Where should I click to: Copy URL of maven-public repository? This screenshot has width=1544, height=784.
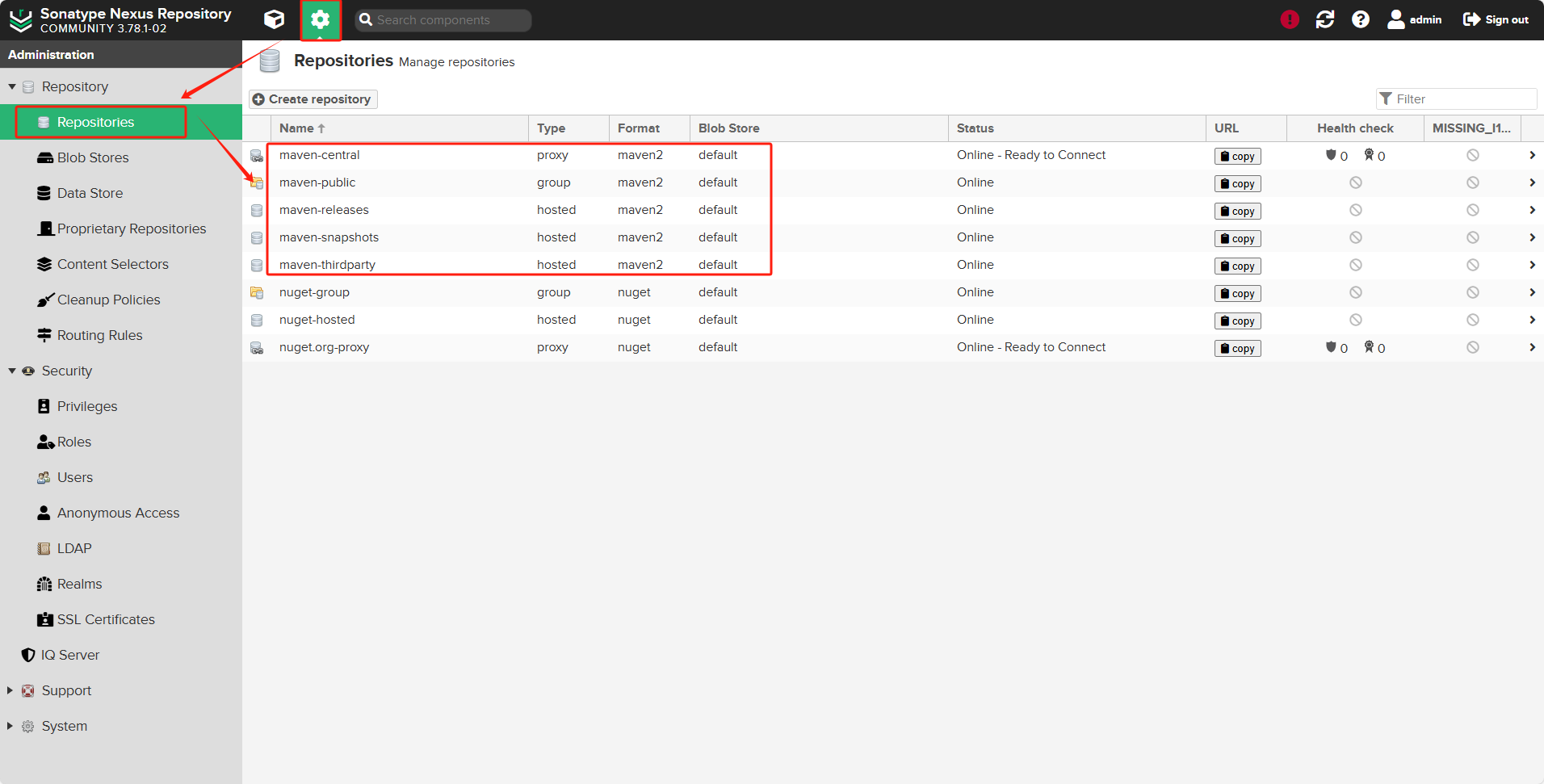click(x=1237, y=183)
